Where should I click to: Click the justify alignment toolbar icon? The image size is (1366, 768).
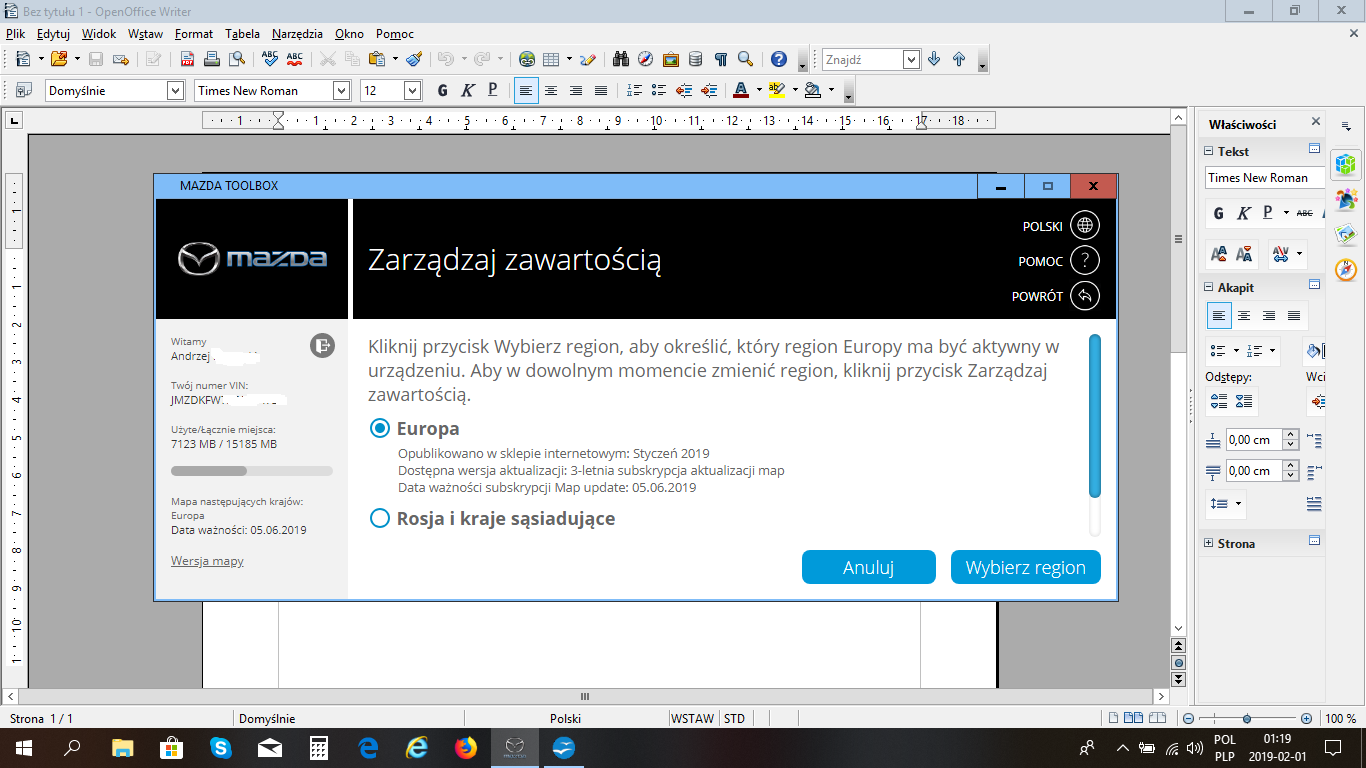pos(600,91)
